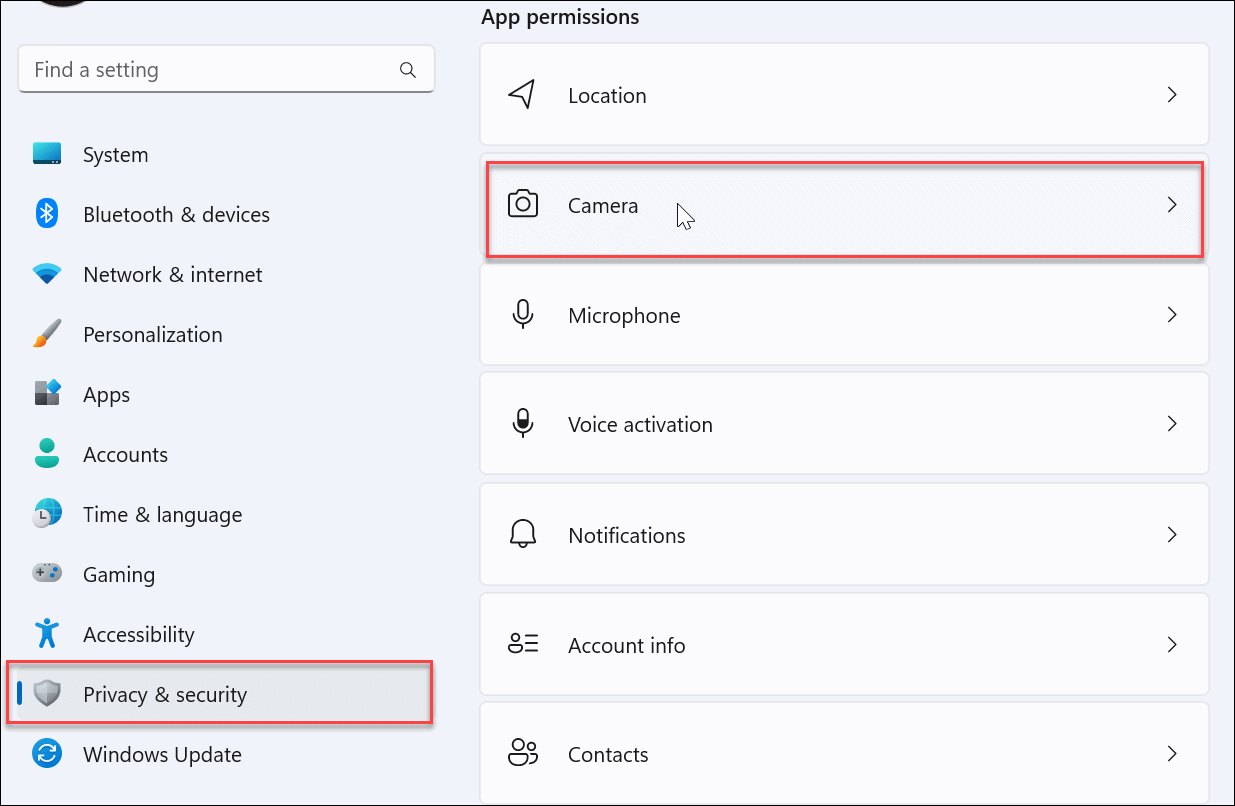
Task: Select the System display icon
Action: pos(47,154)
